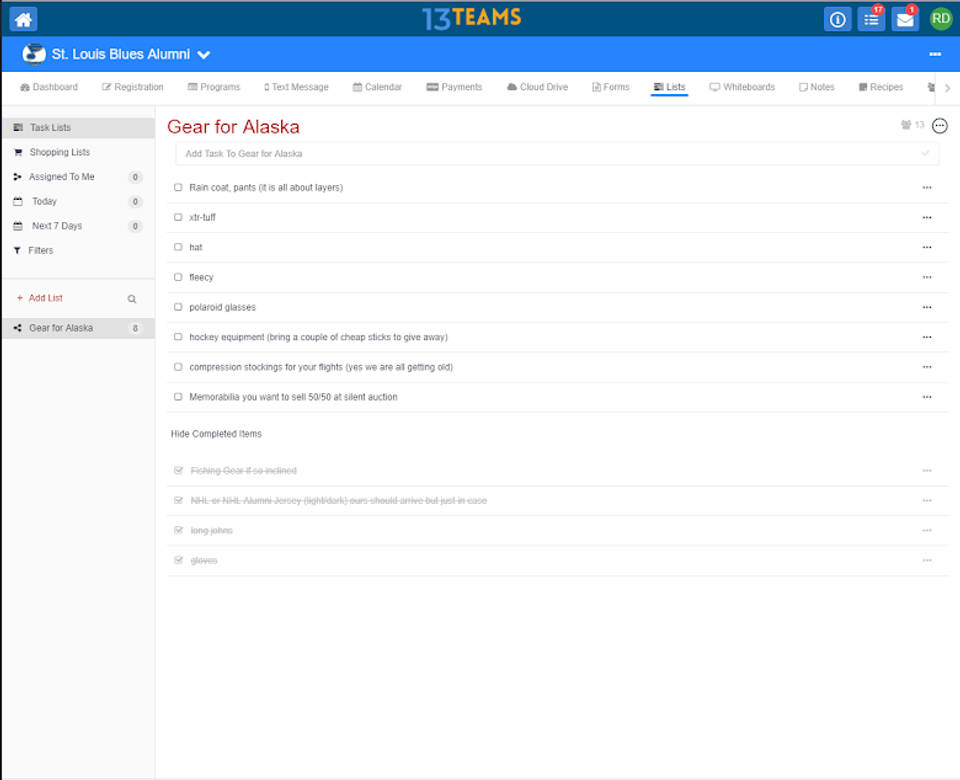Click the home icon in top bar

coord(23,19)
